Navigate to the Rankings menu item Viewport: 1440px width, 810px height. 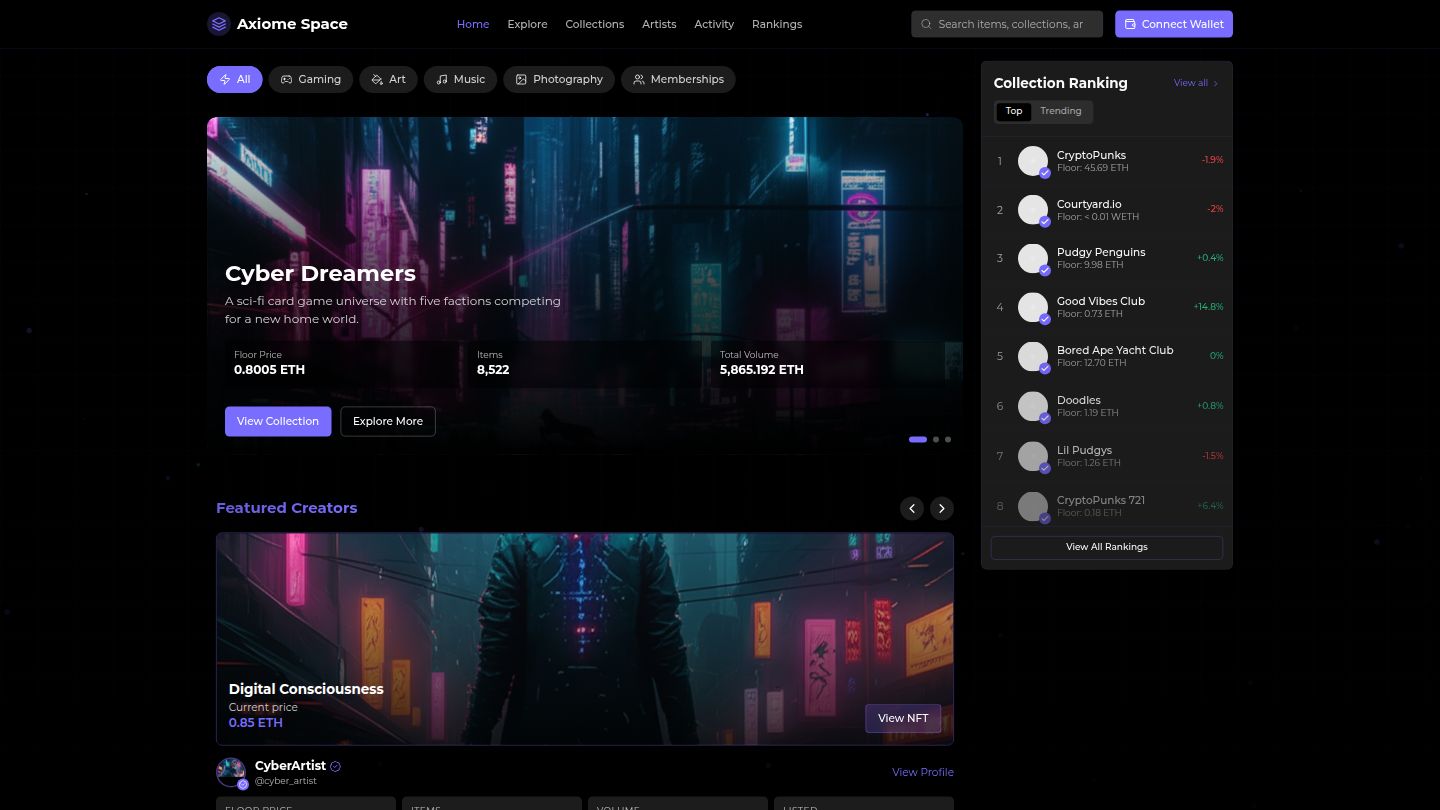(x=777, y=23)
